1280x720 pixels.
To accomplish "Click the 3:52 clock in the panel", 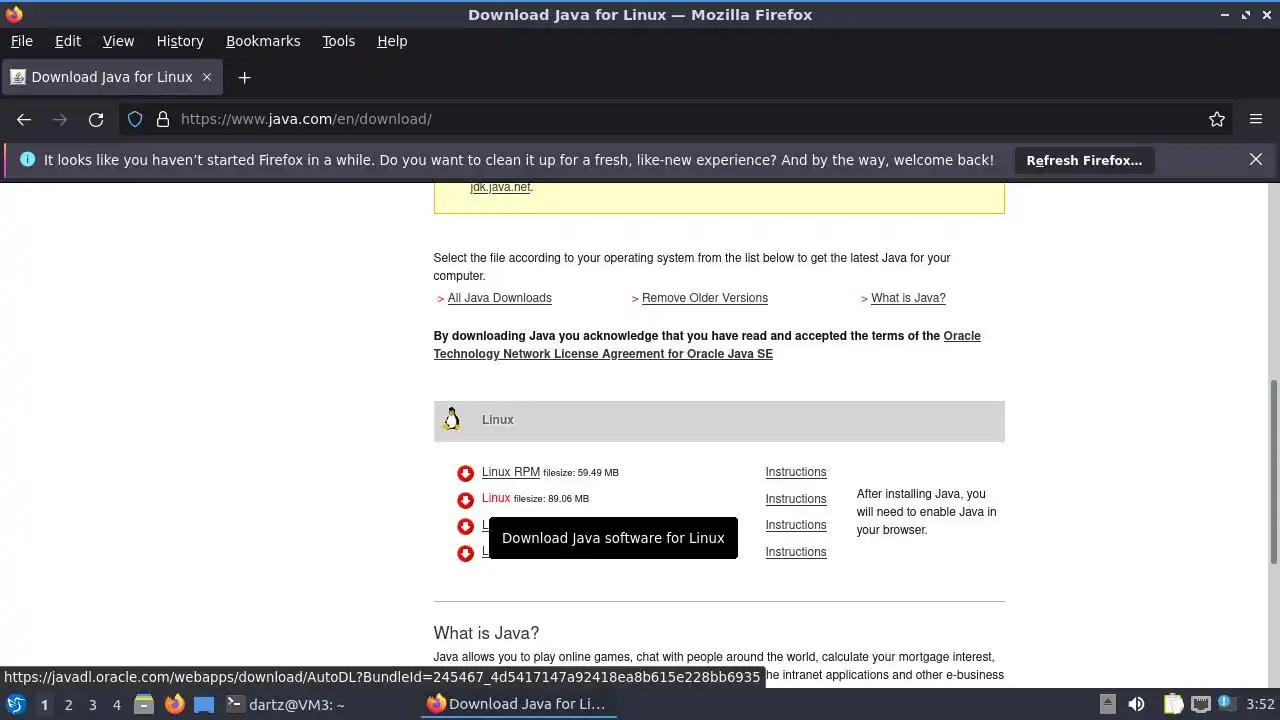I will coord(1260,704).
